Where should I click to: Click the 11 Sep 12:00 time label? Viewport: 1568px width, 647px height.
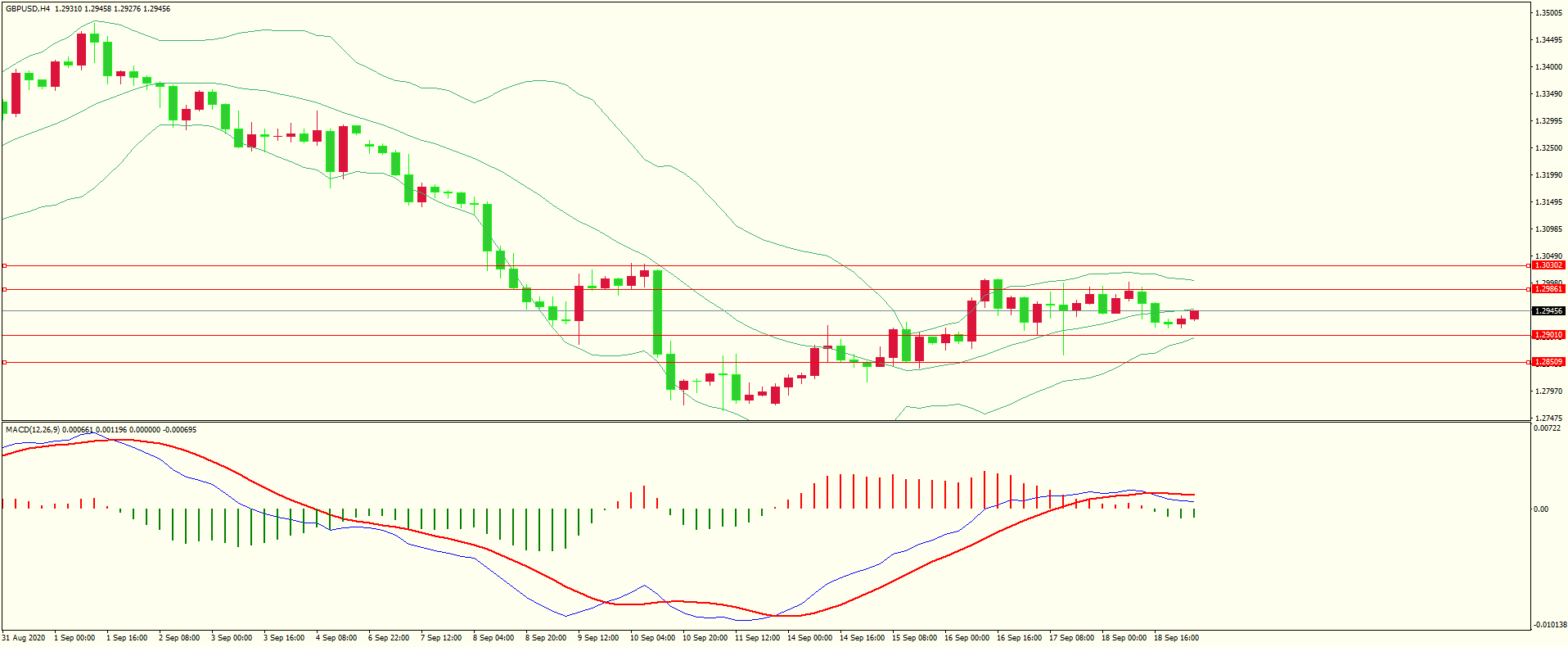point(758,638)
